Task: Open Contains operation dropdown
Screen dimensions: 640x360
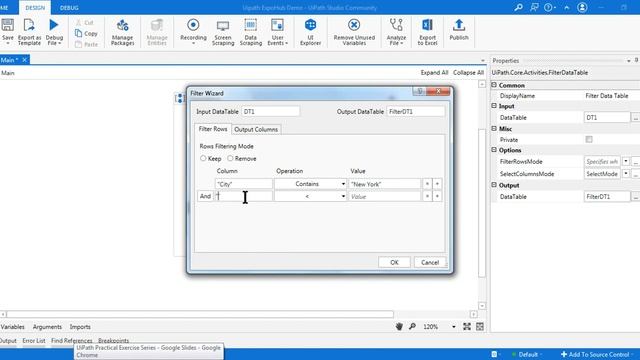Action: tap(343, 184)
